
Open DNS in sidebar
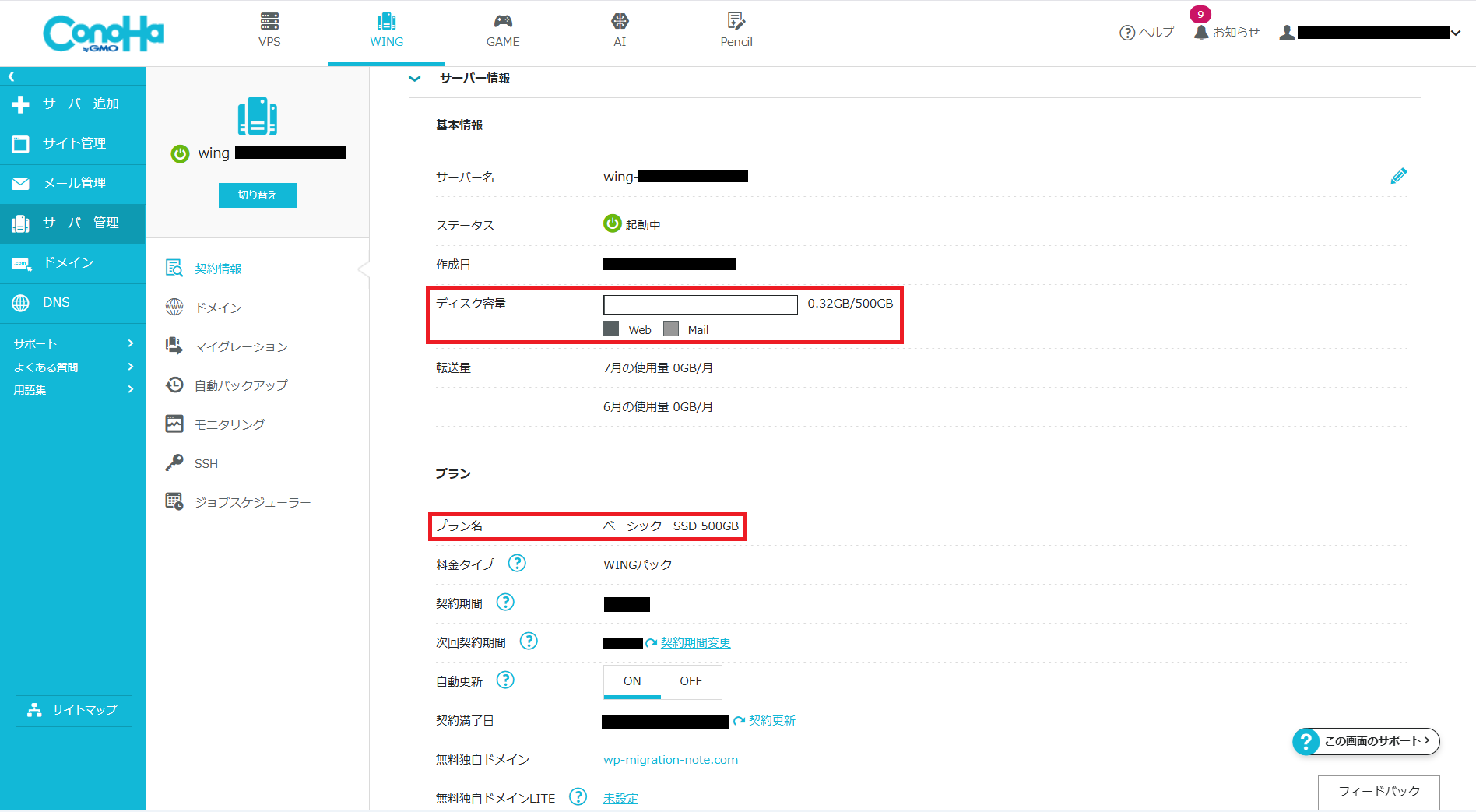tap(73, 303)
